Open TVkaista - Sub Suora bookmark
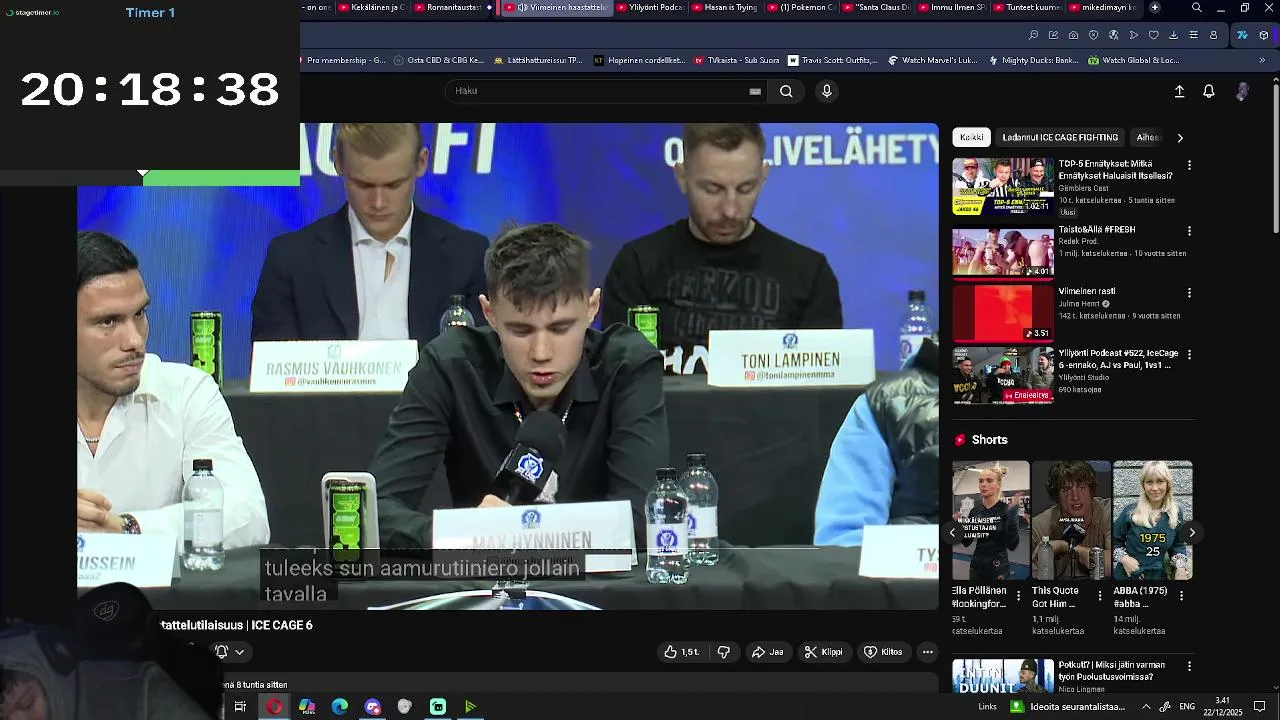This screenshot has height=720, width=1280. (735, 60)
